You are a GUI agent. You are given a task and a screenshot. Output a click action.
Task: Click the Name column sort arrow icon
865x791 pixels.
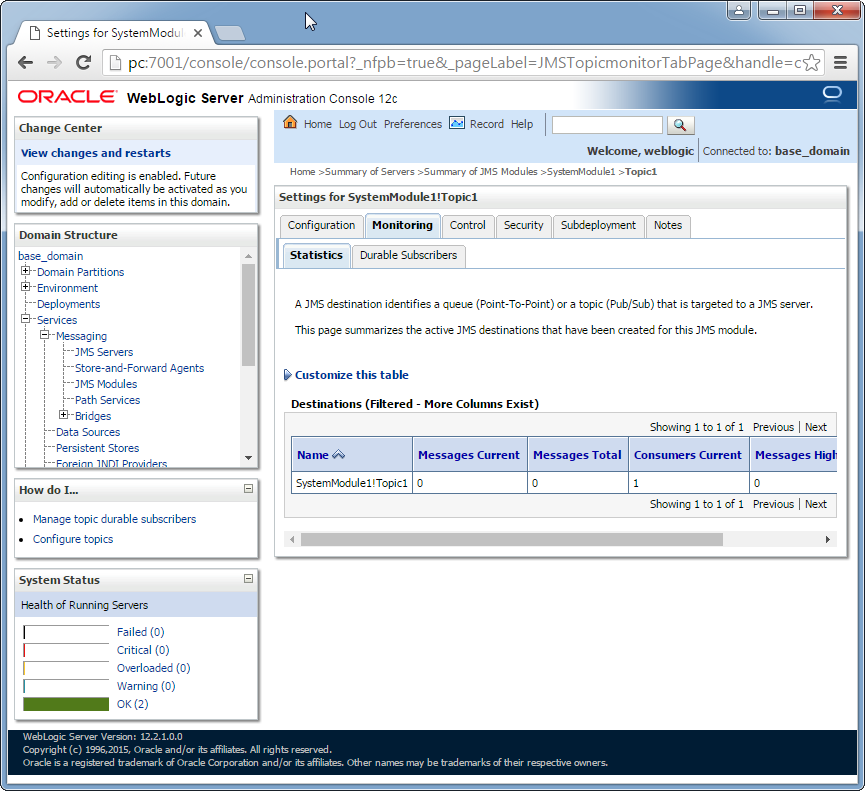click(339, 455)
